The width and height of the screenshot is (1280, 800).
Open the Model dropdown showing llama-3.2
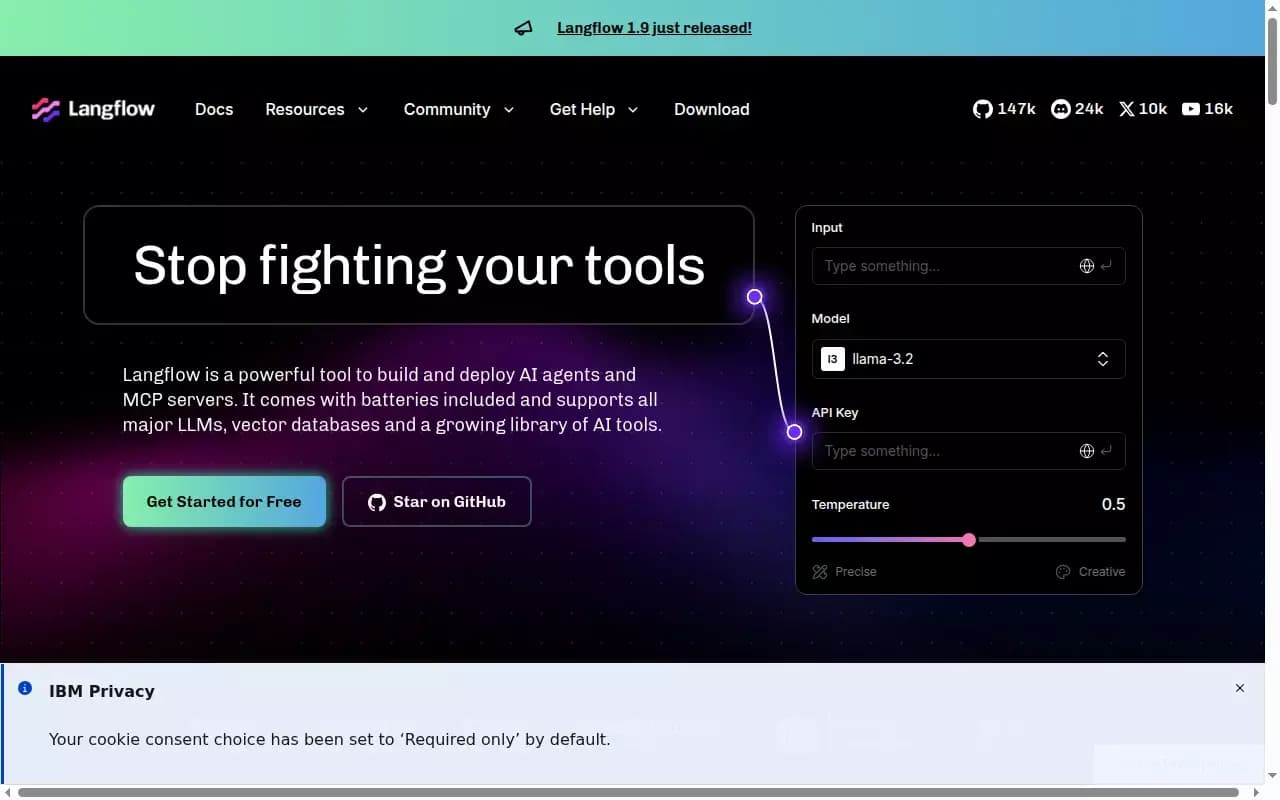[x=968, y=359]
